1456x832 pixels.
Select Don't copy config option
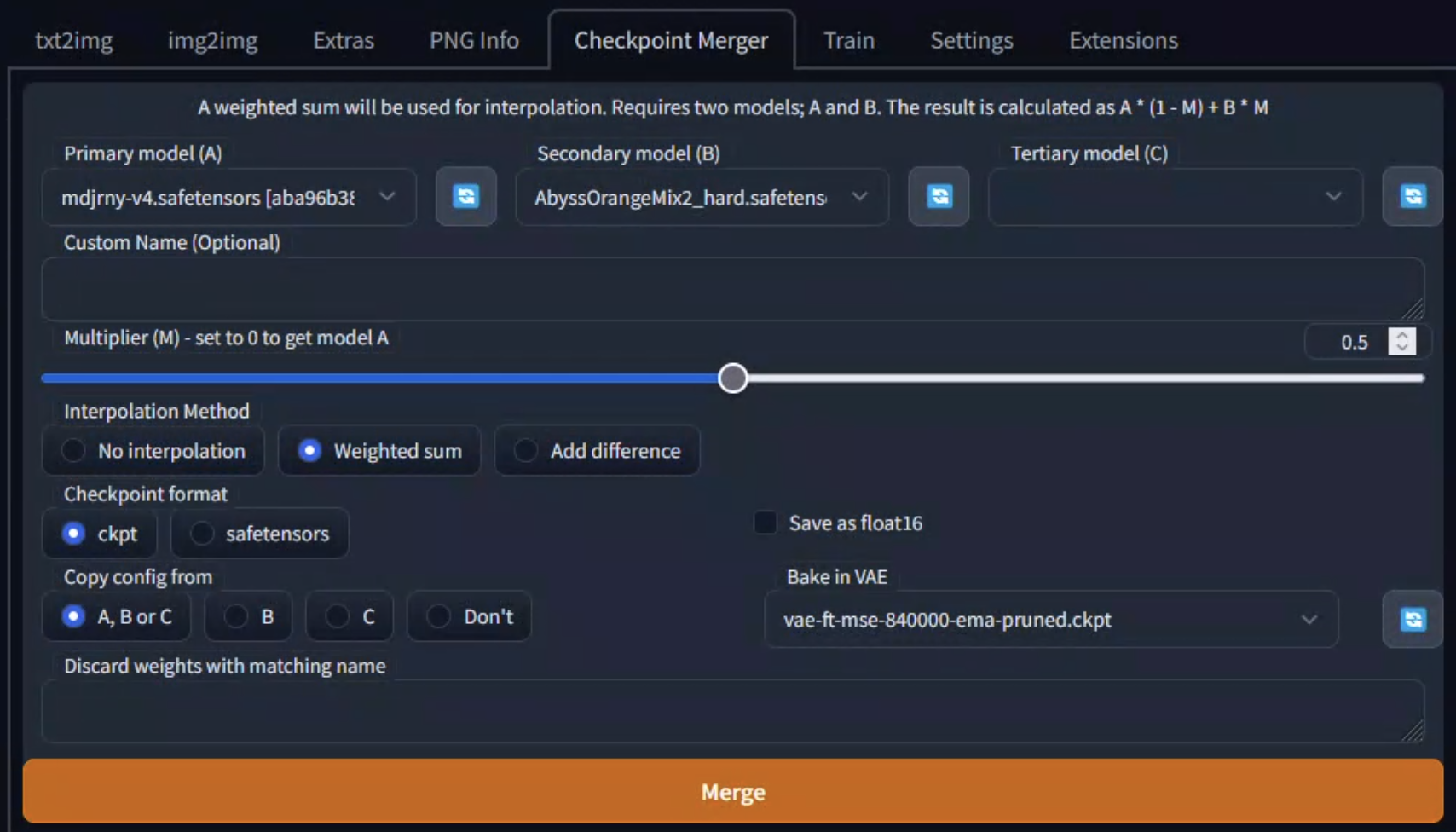coord(439,616)
